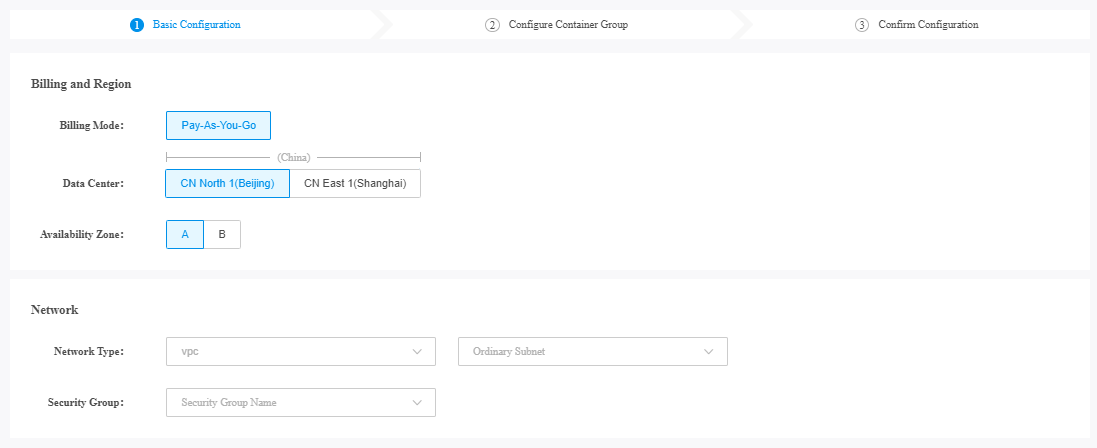Click the step 1 circle icon

(x=136, y=25)
